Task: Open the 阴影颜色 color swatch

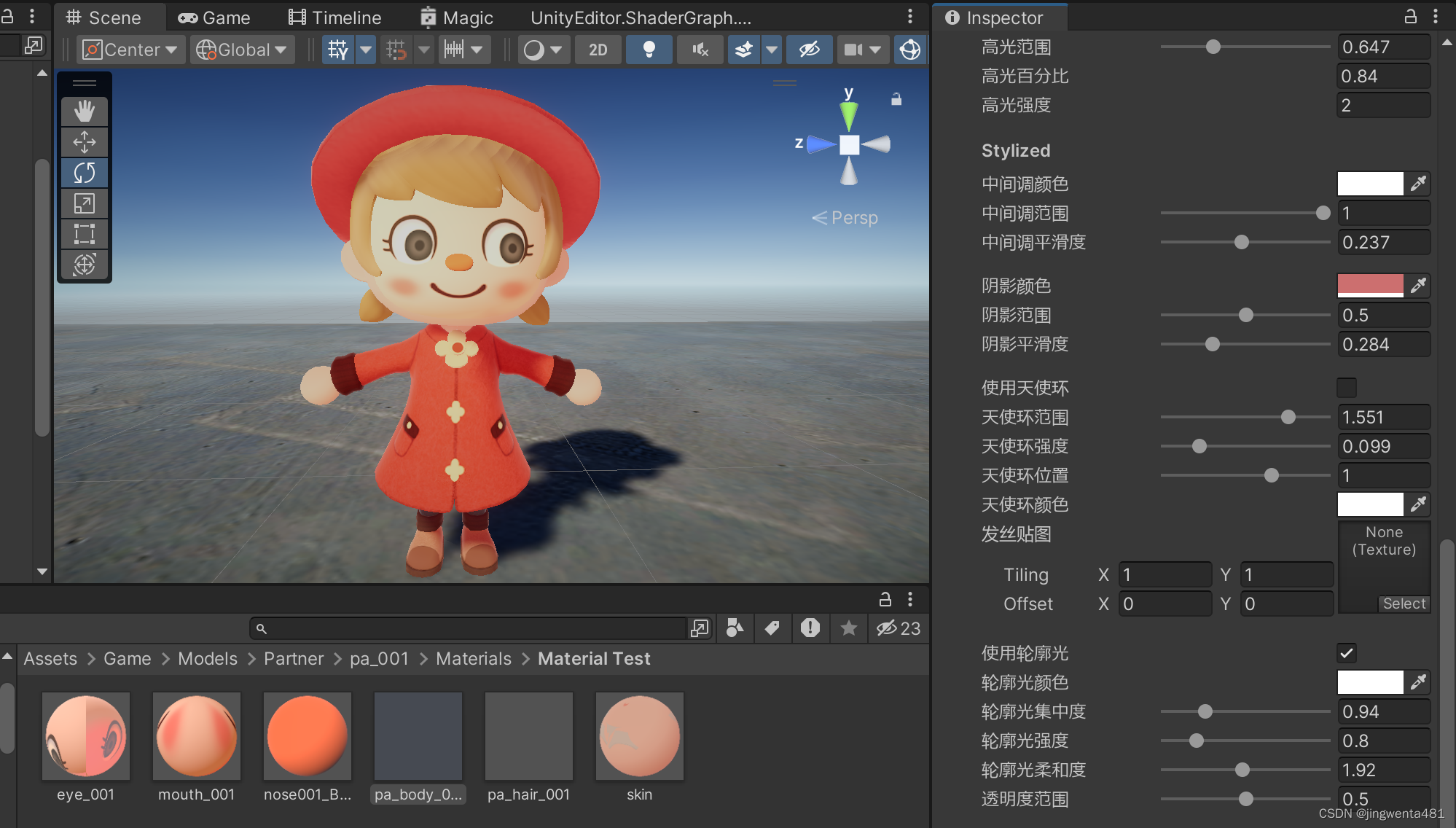Action: click(x=1370, y=285)
